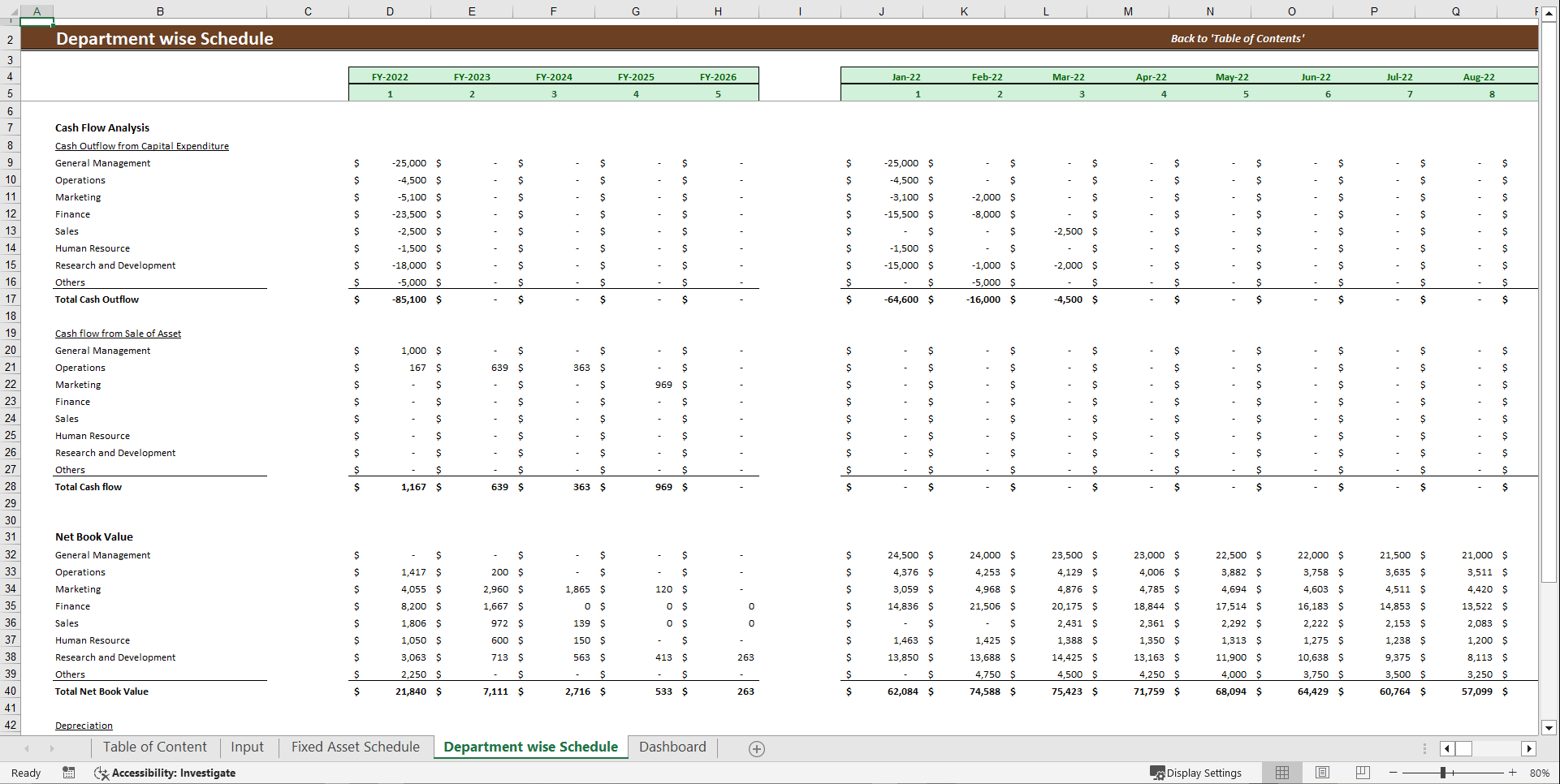Switch to the Dashboard sheet tab
The height and width of the screenshot is (784, 1560).
tap(672, 747)
